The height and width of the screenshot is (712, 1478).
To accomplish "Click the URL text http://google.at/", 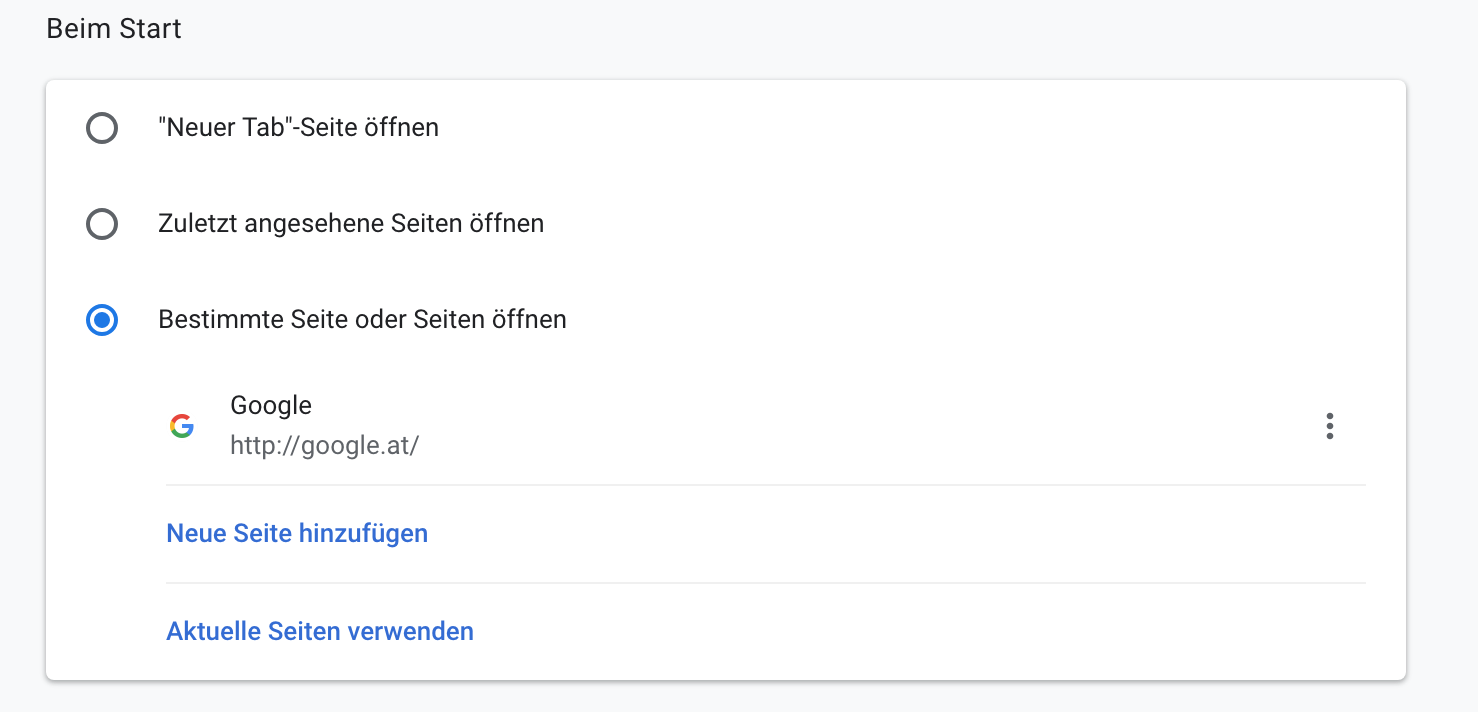I will (324, 445).
